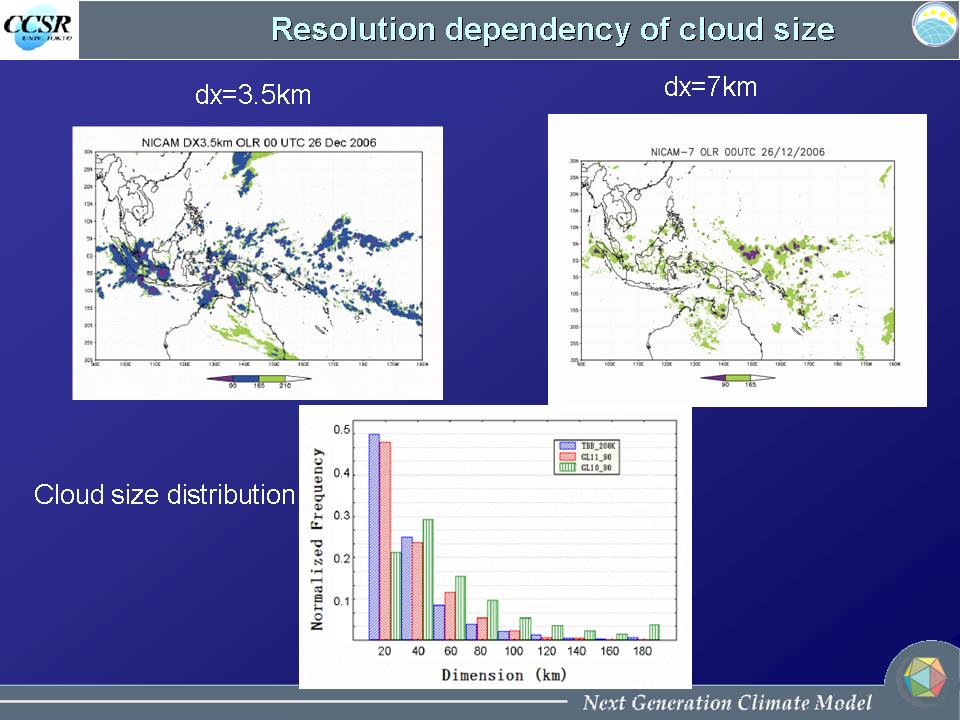The height and width of the screenshot is (720, 960).
Task: Click the round sun-and-globe logo at top right
Action: click(934, 25)
